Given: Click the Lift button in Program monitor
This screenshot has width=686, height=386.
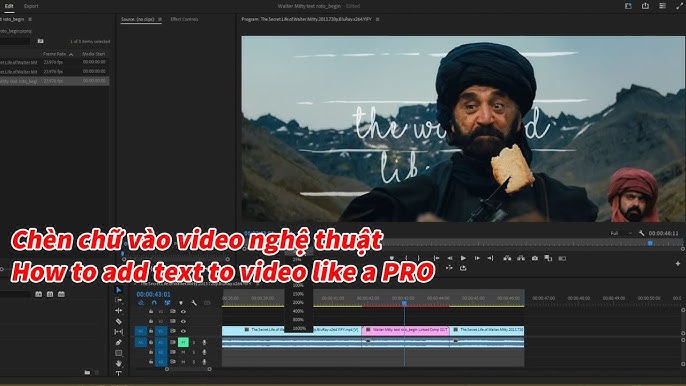Looking at the screenshot, I should pos(507,258).
